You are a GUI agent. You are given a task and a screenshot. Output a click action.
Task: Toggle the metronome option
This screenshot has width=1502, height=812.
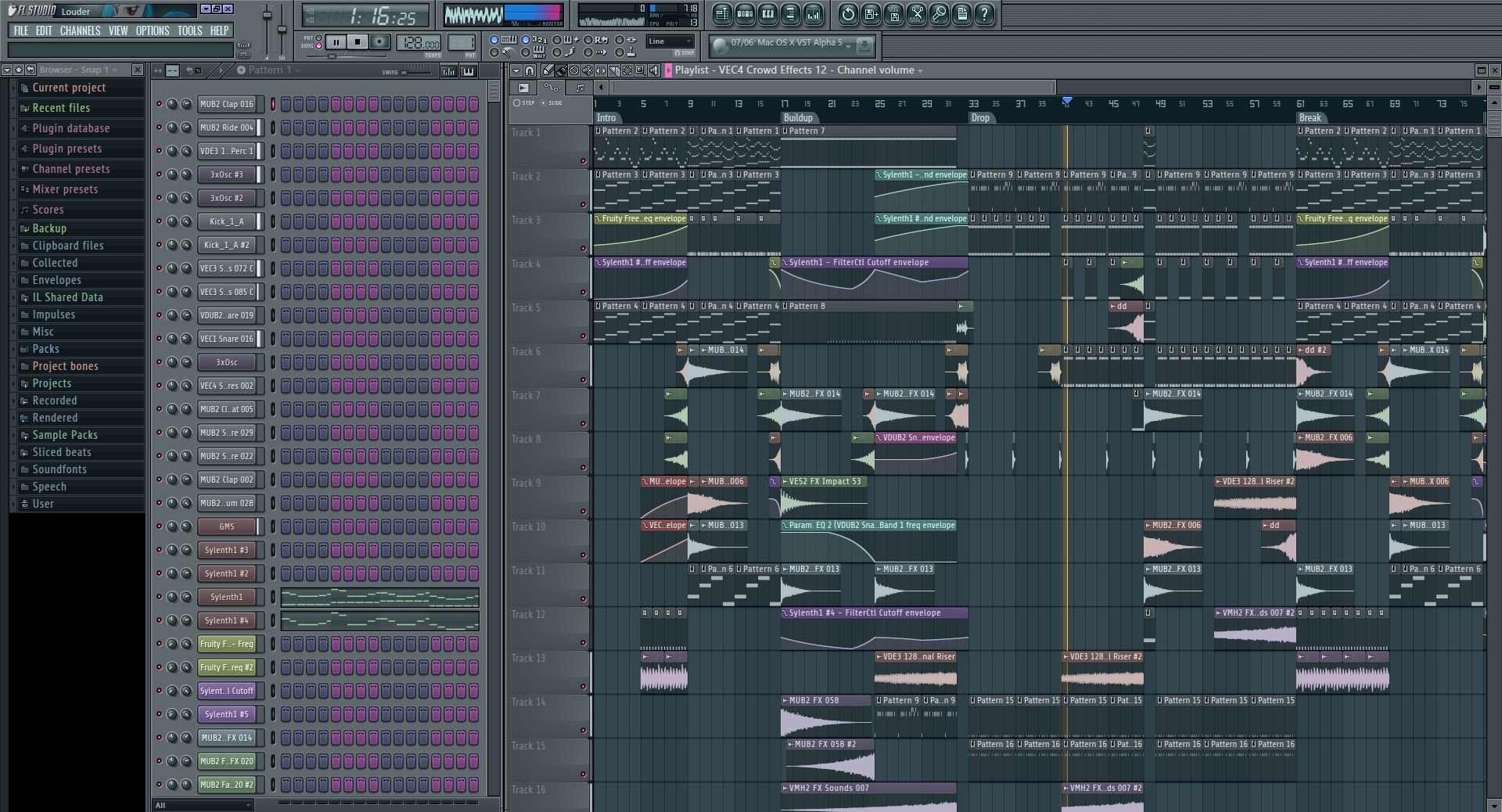click(494, 52)
